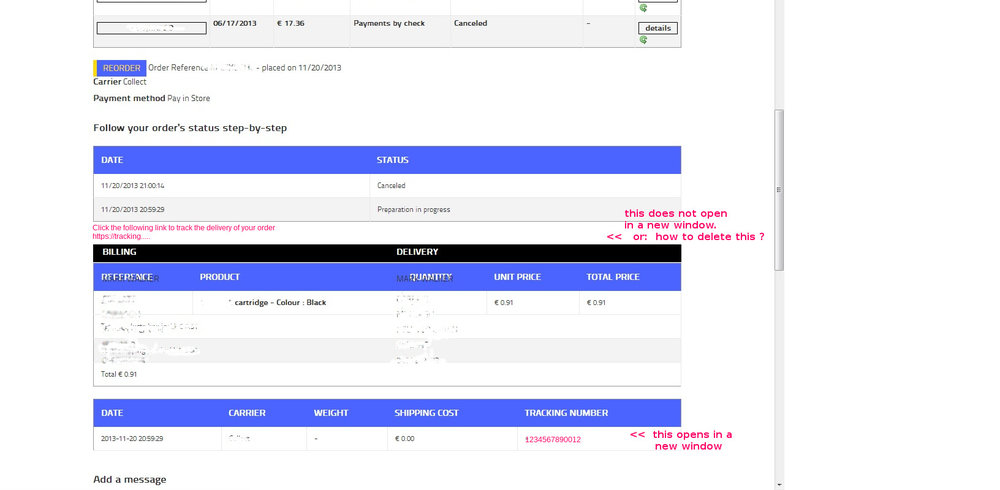
Task: Click the SHIPPING COST column header
Action: click(426, 413)
